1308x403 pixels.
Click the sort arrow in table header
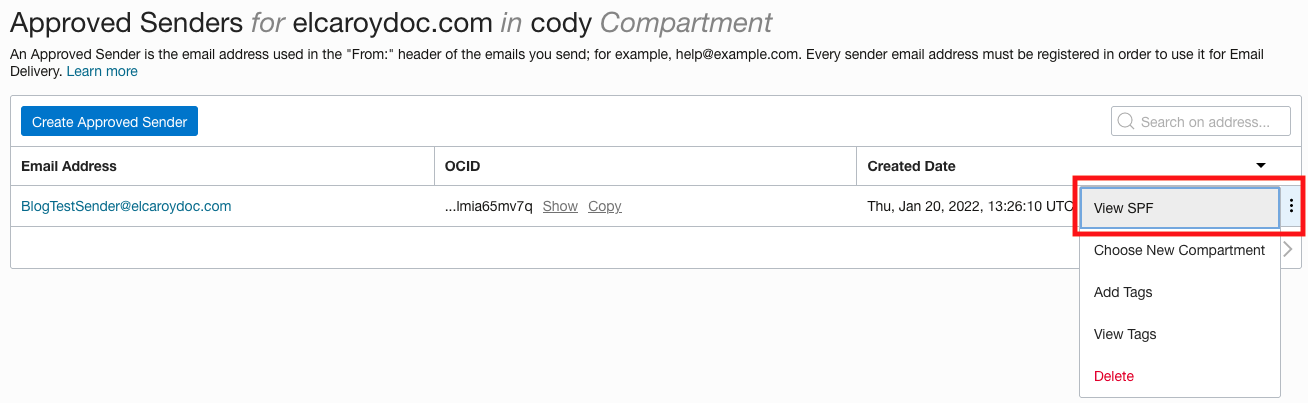tap(1261, 166)
